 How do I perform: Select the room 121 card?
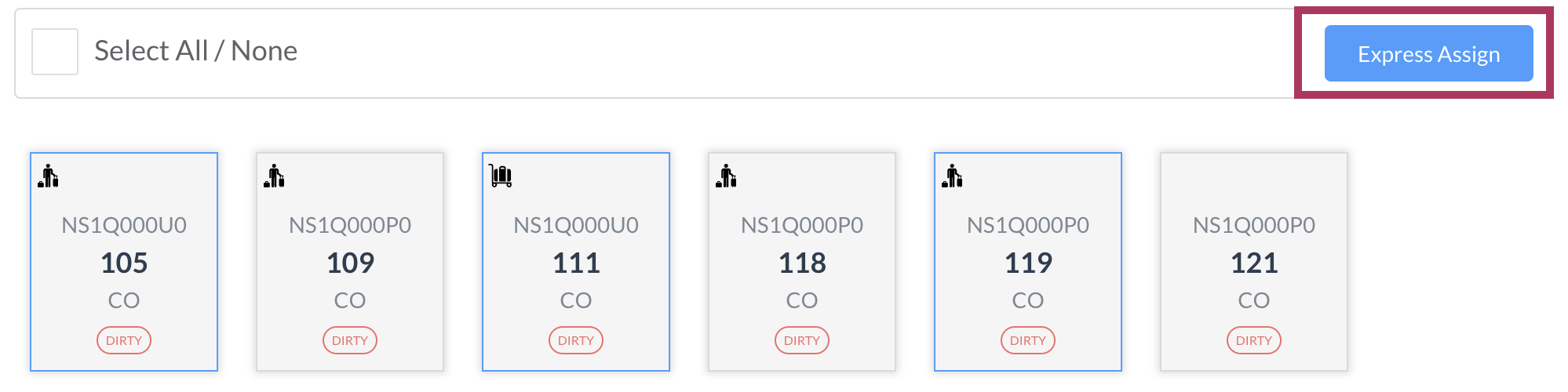tap(1254, 262)
